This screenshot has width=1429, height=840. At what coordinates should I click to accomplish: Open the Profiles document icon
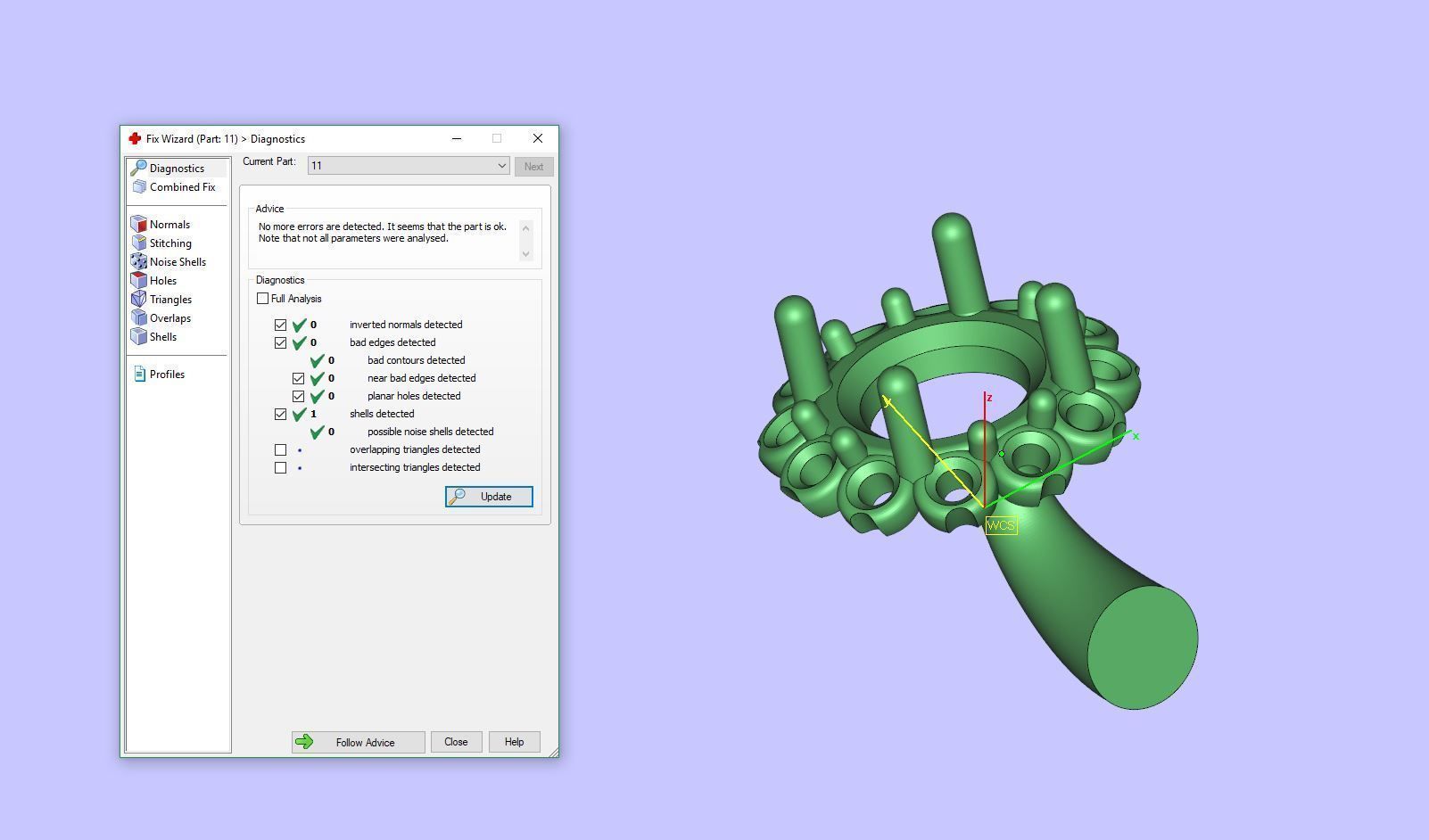coord(139,375)
